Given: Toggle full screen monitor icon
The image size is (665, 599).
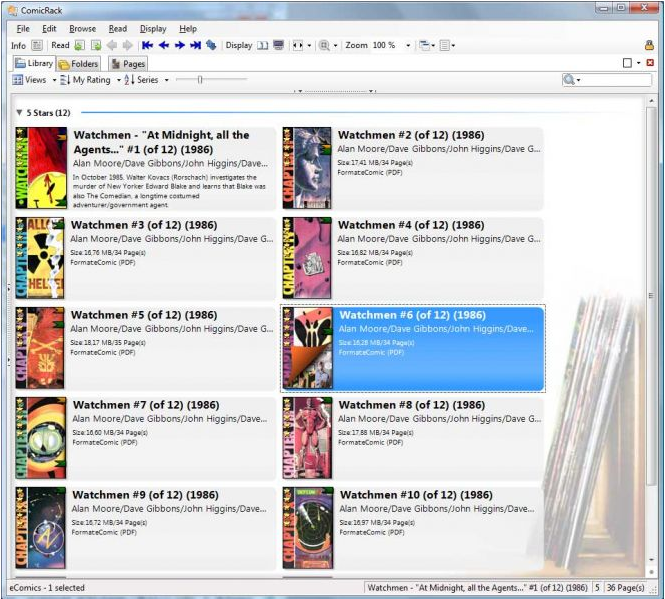Looking at the screenshot, I should (279, 45).
